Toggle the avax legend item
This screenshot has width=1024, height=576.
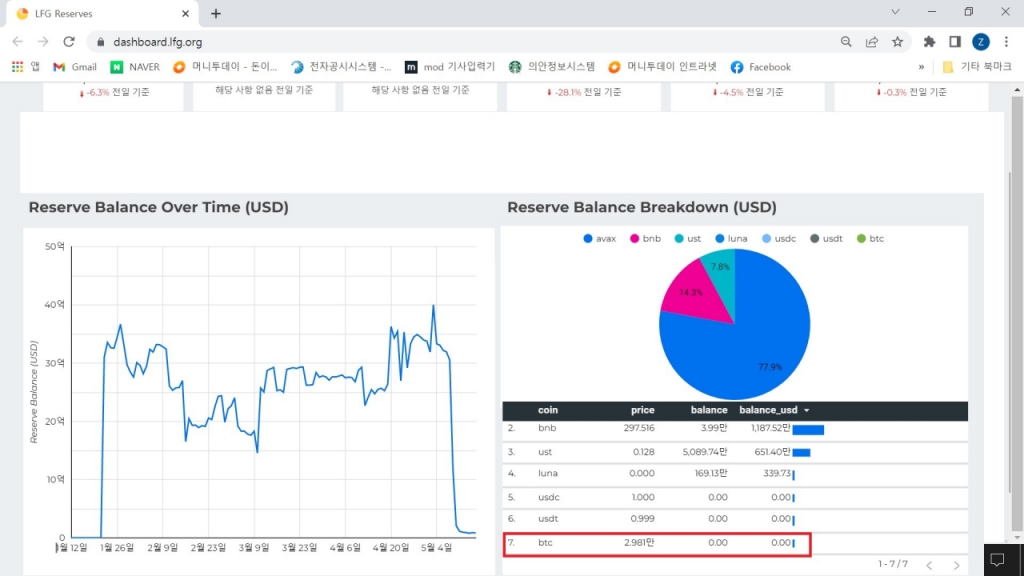[598, 239]
